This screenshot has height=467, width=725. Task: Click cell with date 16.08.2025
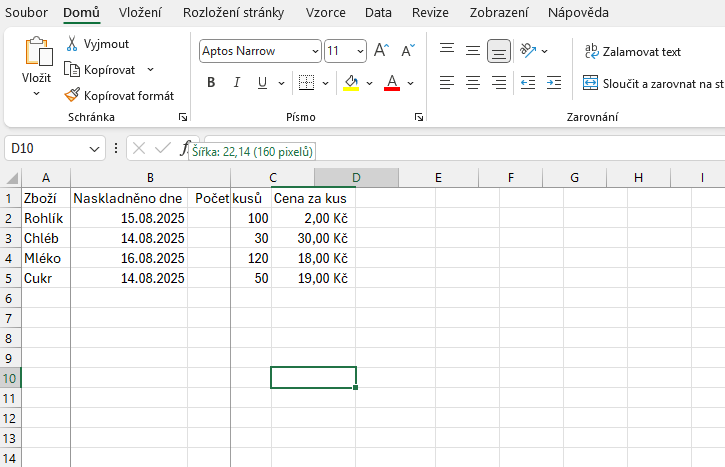[129, 258]
